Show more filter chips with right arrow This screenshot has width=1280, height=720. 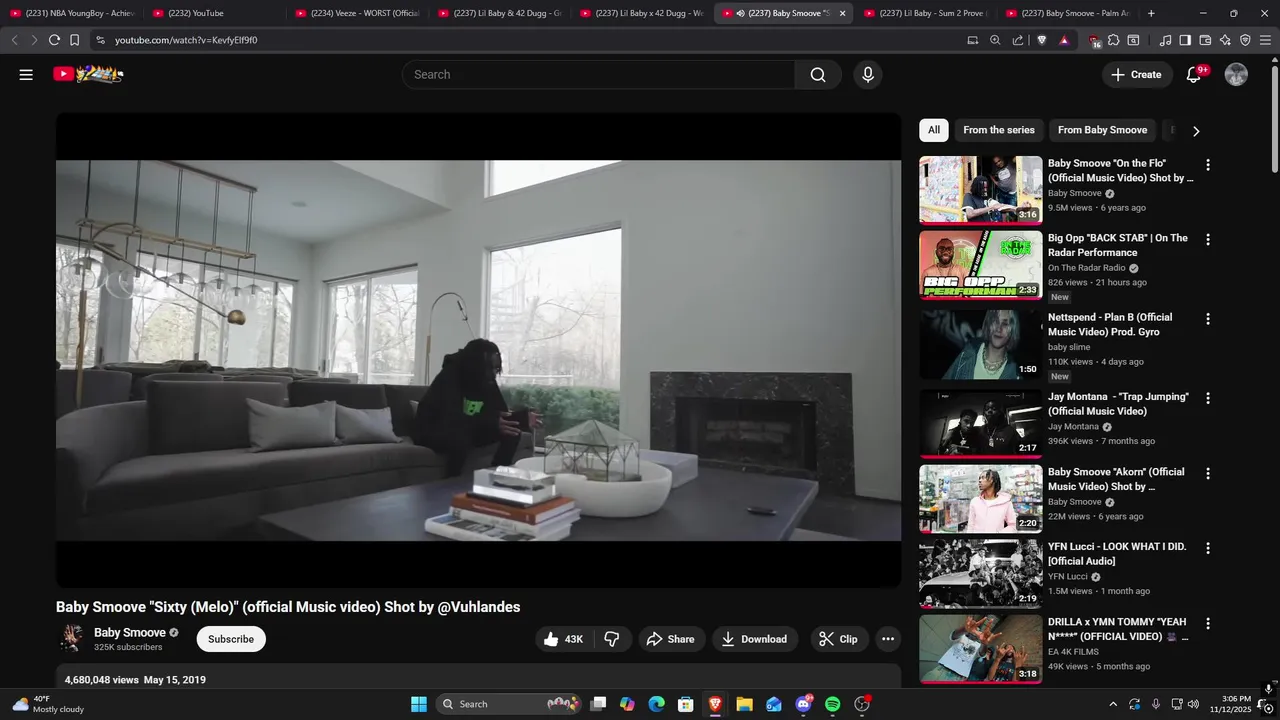click(1196, 130)
